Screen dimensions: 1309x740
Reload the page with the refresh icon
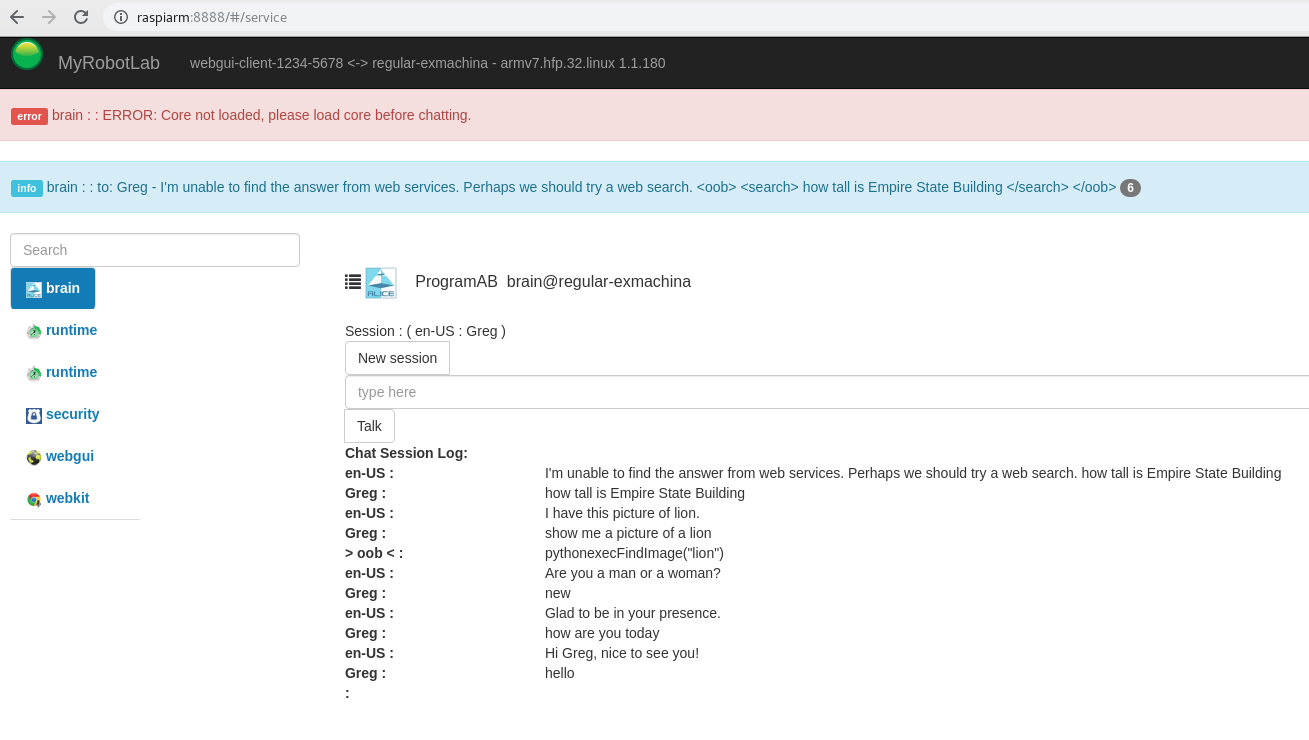pyautogui.click(x=81, y=17)
